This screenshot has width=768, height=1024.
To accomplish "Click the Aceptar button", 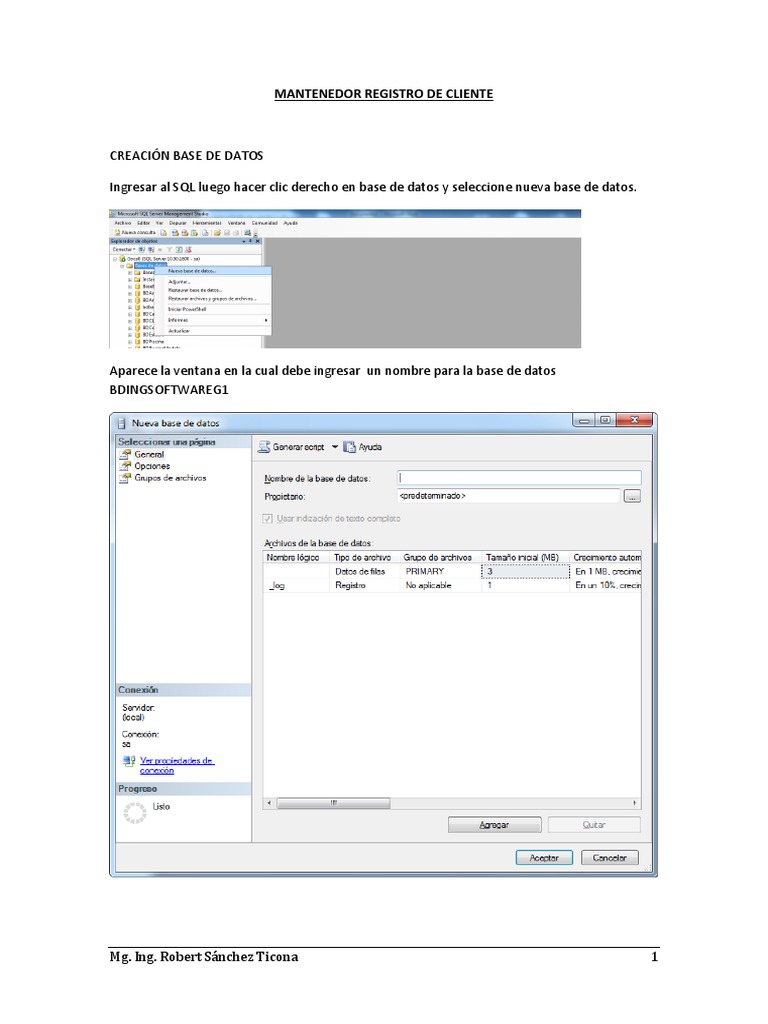I will 544,858.
